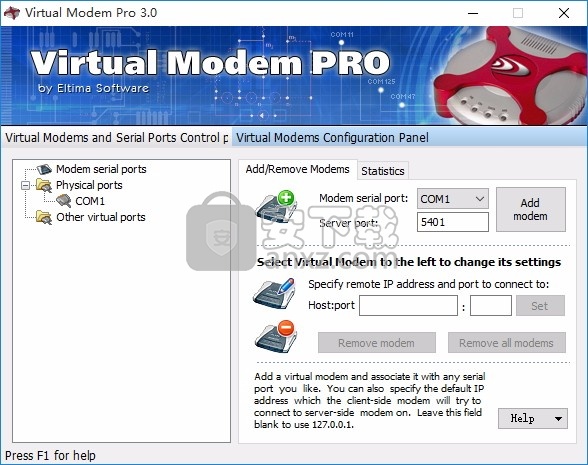This screenshot has height=465, width=588.
Task: Click the Physical ports folder icon
Action: click(x=44, y=185)
